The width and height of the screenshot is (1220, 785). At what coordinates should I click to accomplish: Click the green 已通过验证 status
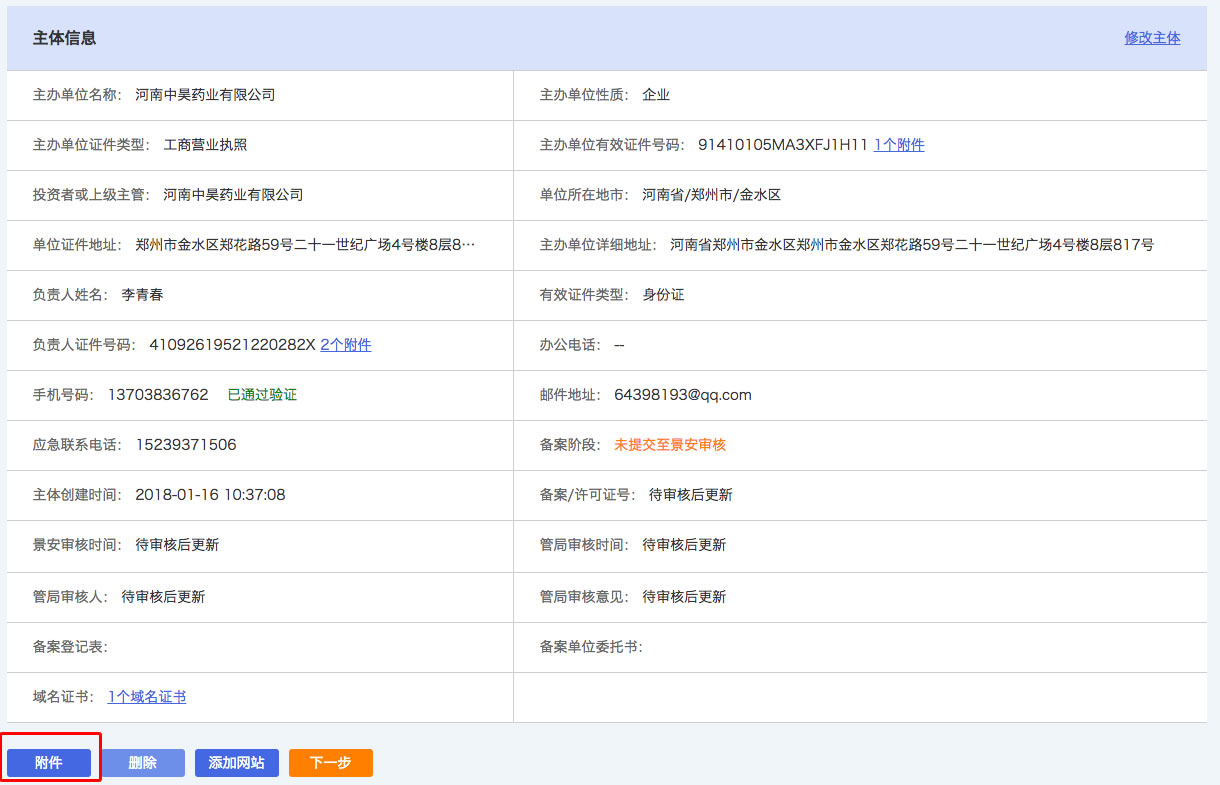pyautogui.click(x=262, y=395)
